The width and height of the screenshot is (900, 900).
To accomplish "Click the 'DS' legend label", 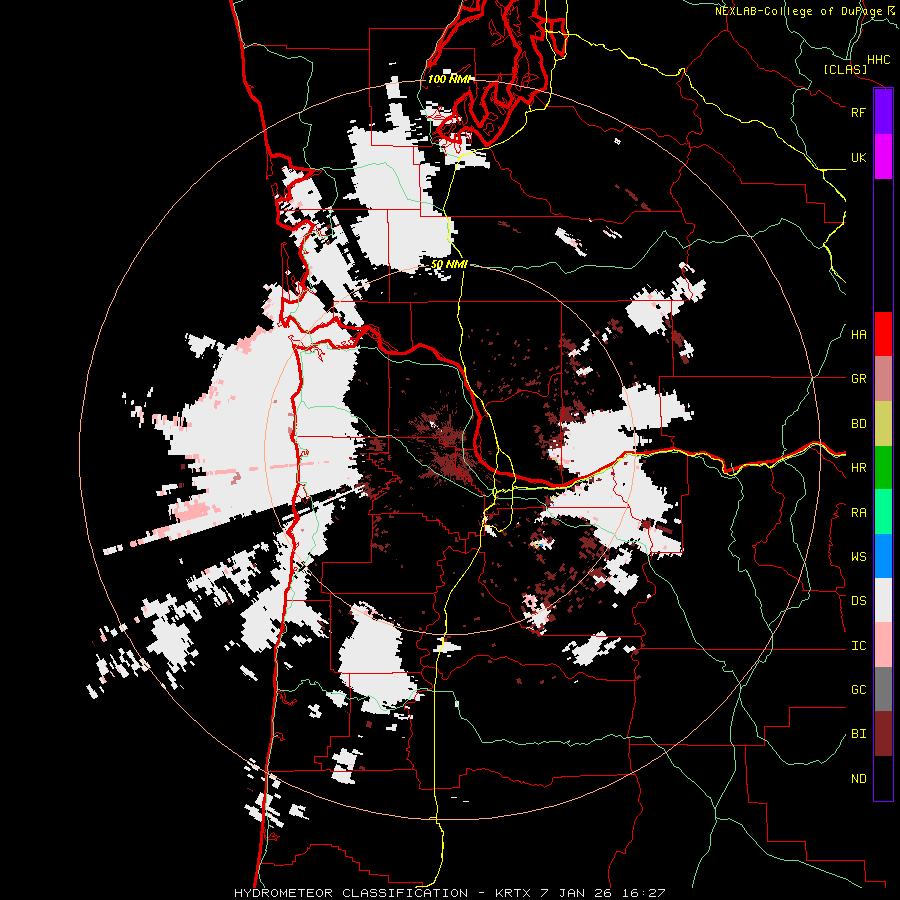I will 858,601.
